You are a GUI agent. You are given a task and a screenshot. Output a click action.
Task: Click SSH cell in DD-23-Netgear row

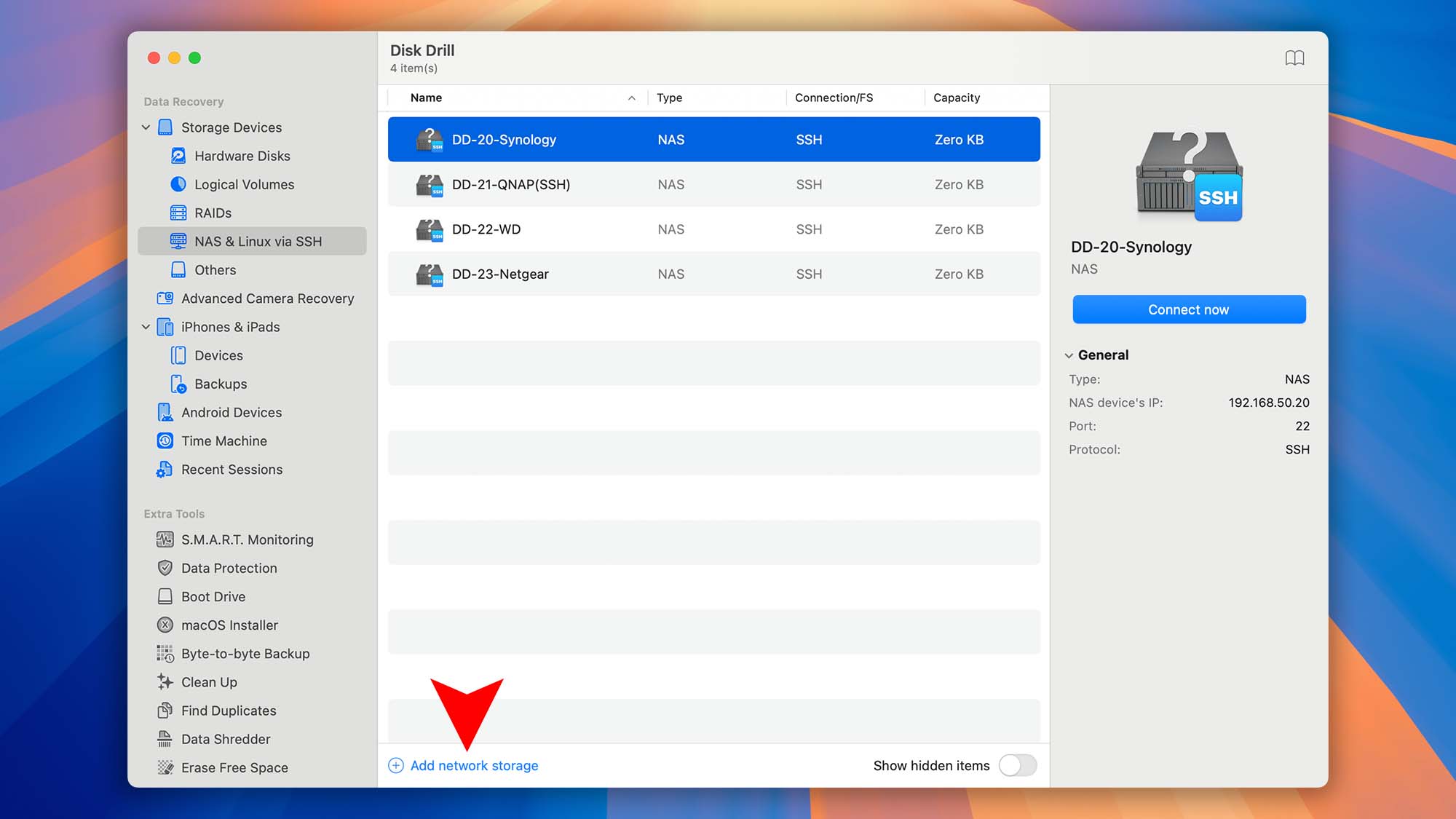(809, 274)
